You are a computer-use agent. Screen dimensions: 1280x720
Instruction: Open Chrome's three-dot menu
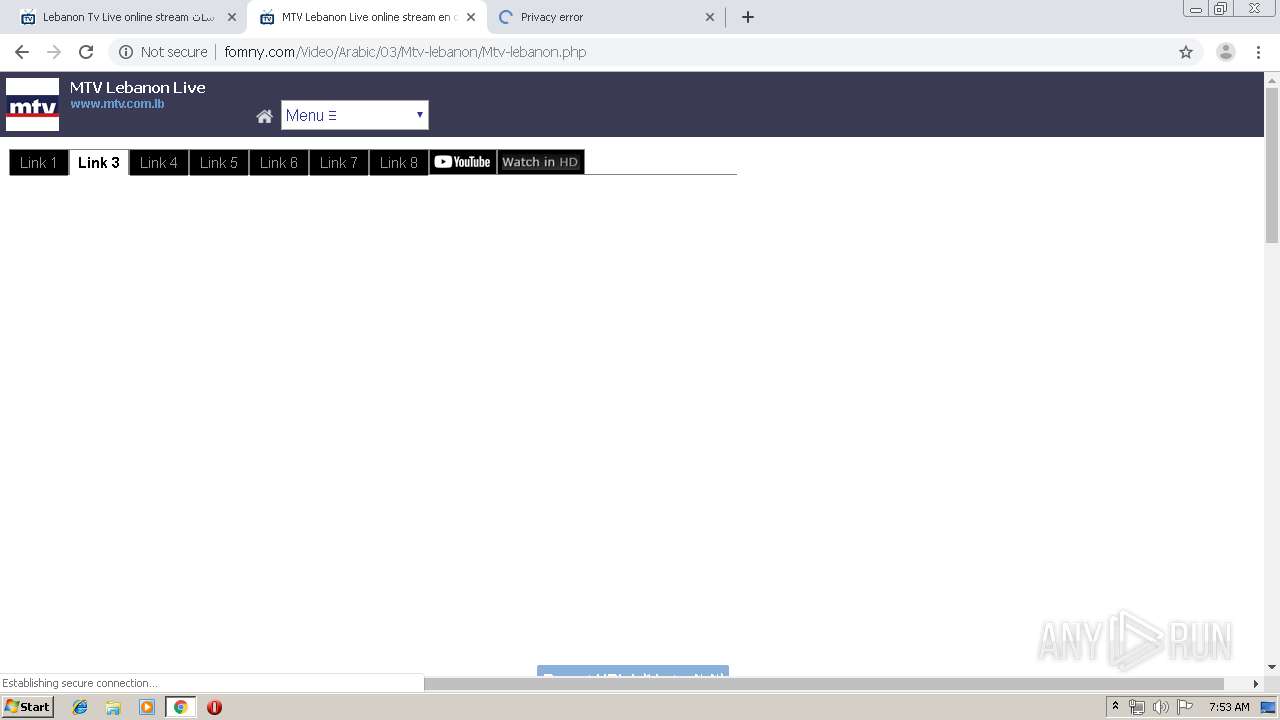coord(1258,52)
